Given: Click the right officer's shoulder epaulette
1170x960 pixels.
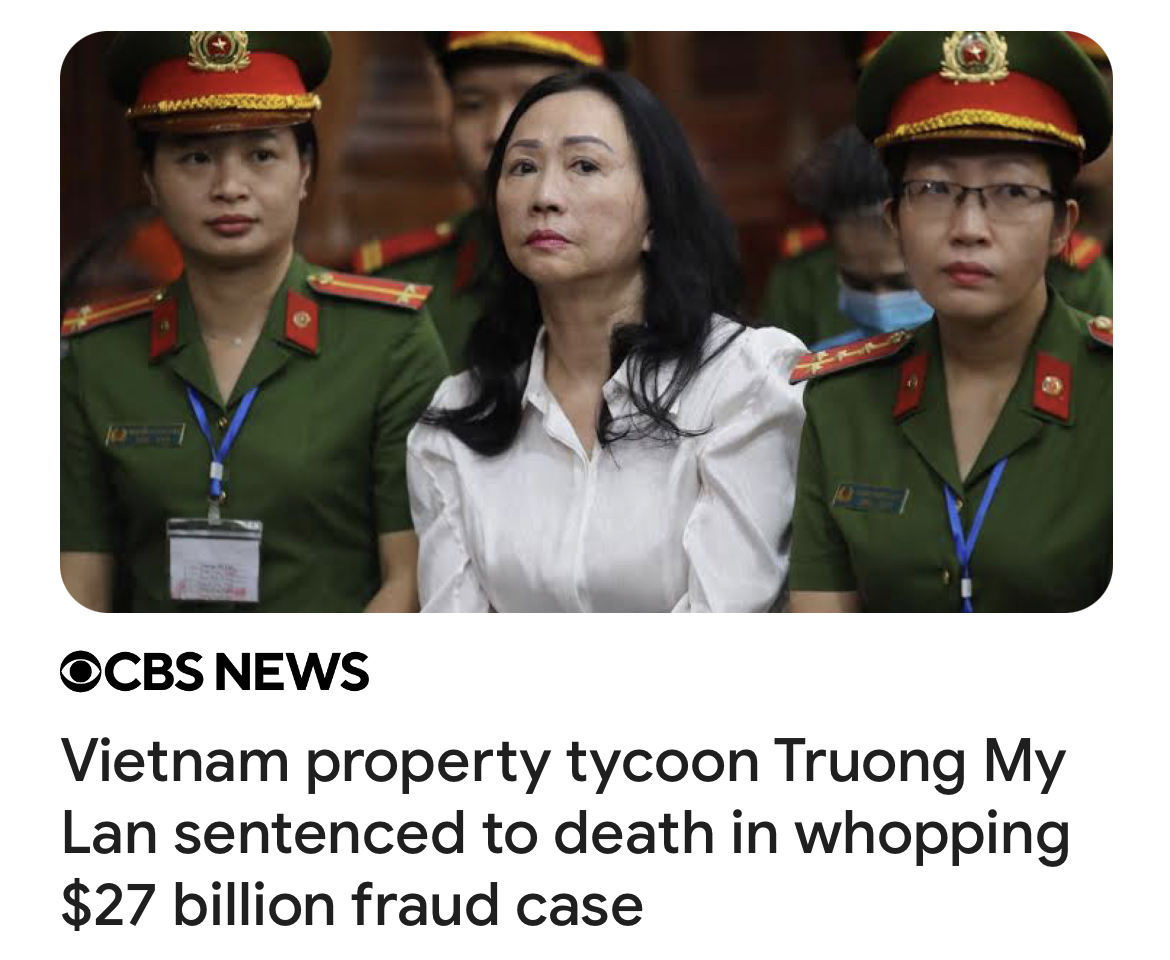Looking at the screenshot, I should point(851,354).
